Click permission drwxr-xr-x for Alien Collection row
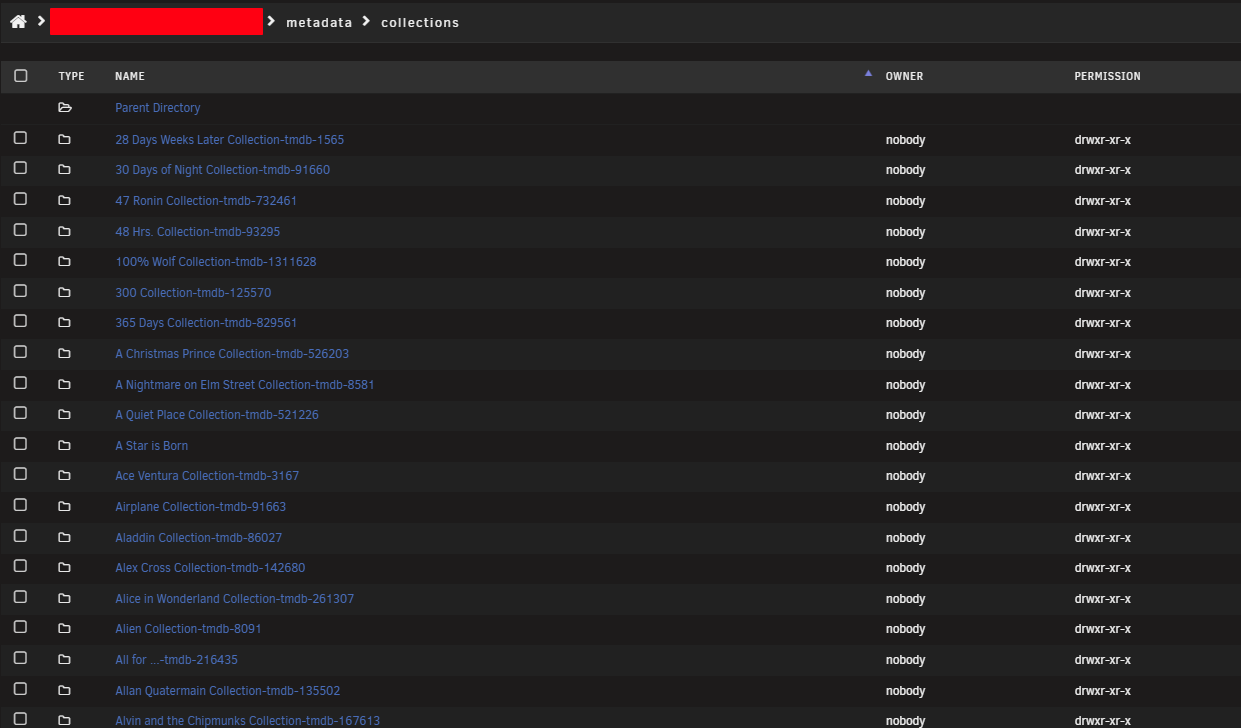 click(1103, 629)
